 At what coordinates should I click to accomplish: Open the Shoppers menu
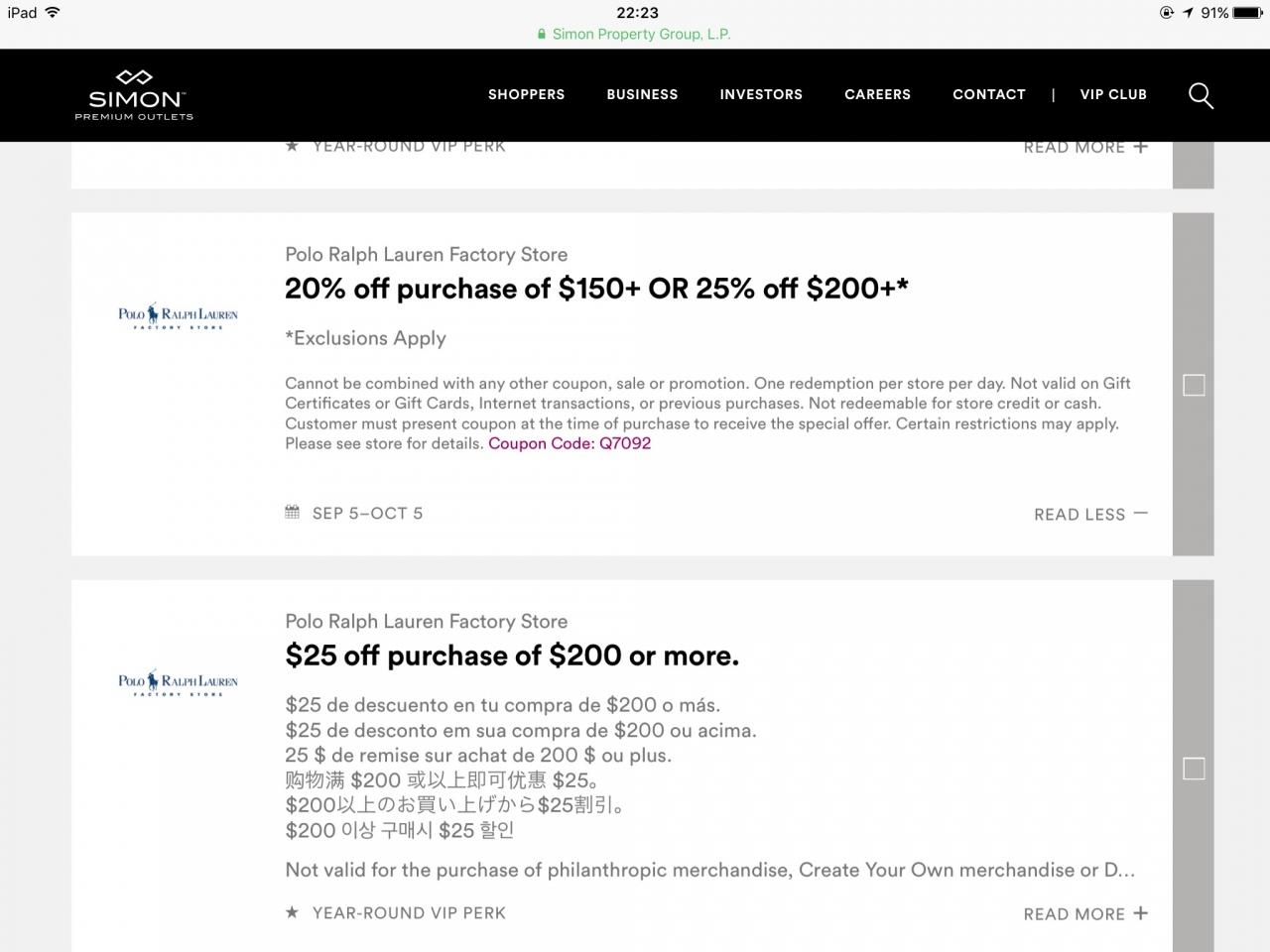click(x=526, y=94)
